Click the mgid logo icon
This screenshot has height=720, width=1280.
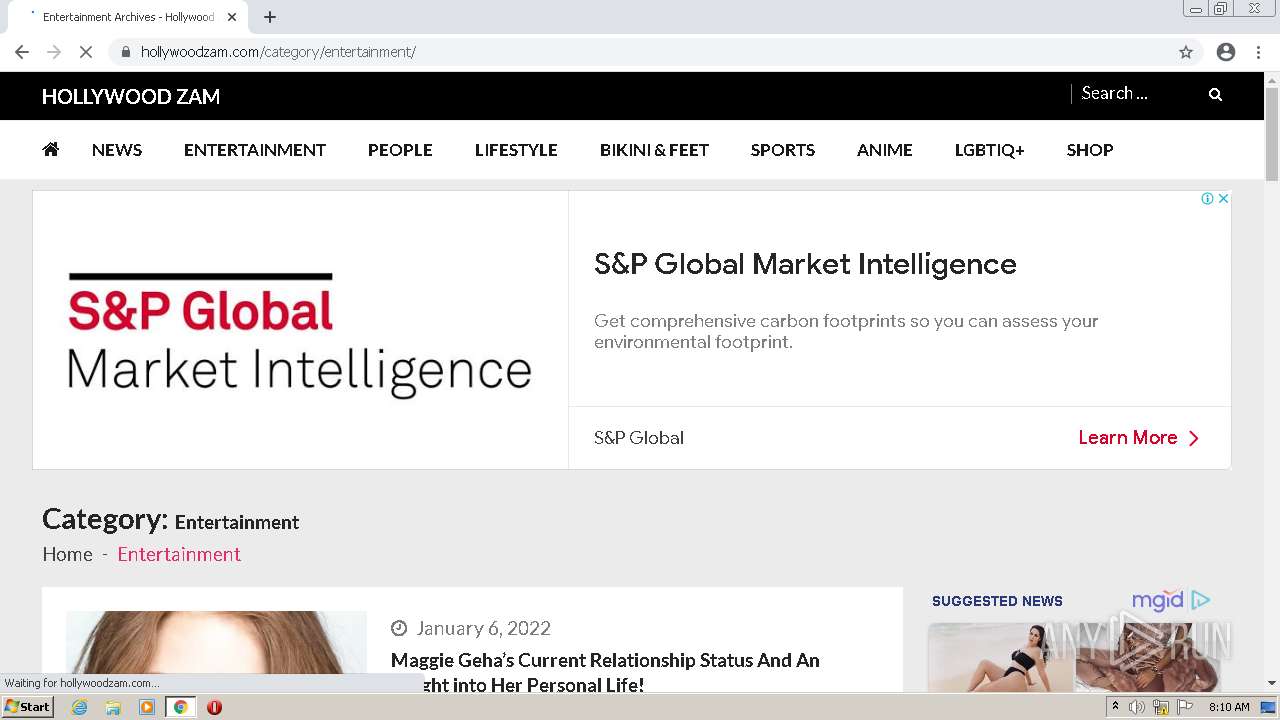1171,600
